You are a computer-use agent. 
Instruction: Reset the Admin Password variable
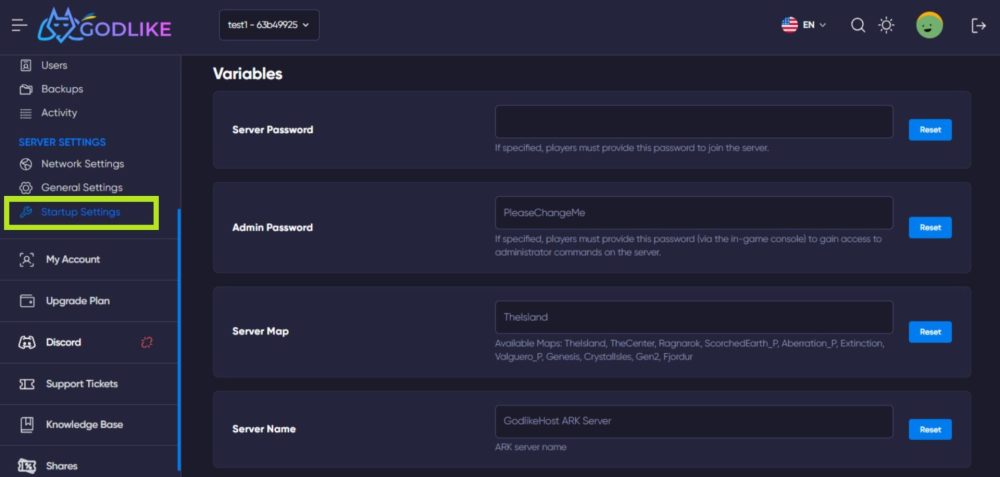click(930, 228)
